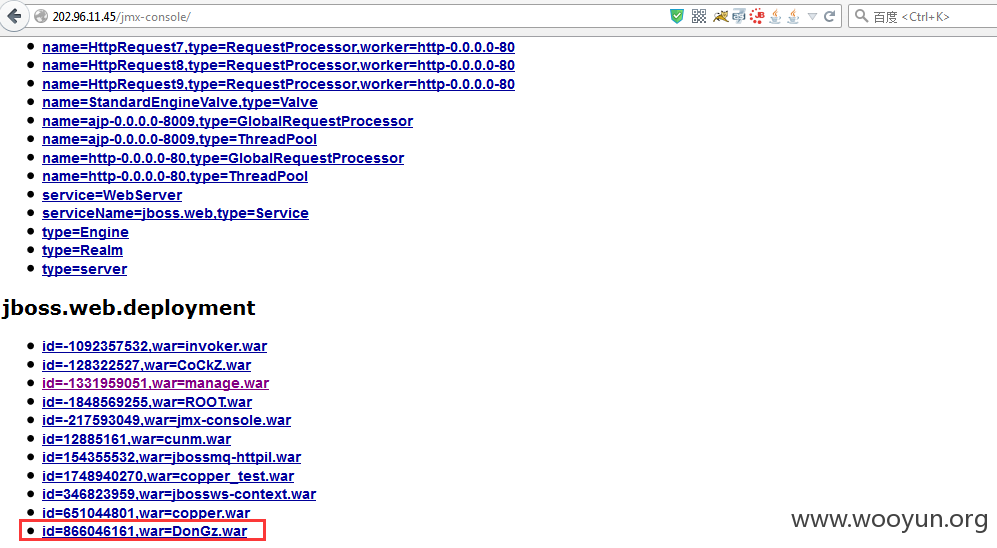This screenshot has height=548, width=997.
Task: Click the globe site identity icon
Action: [x=41, y=17]
